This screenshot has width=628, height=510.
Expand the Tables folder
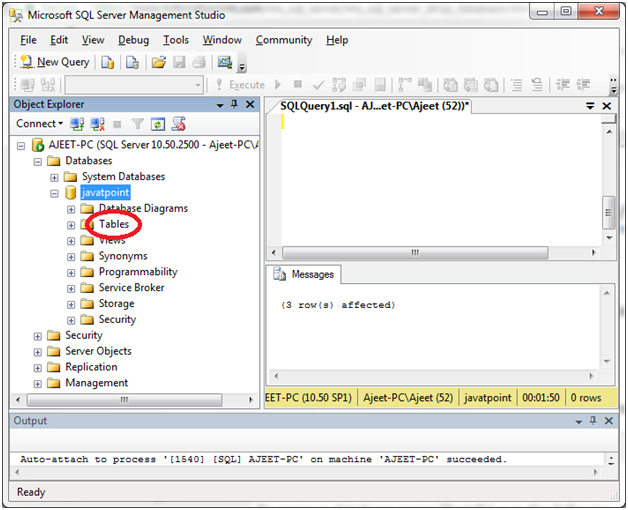71,225
